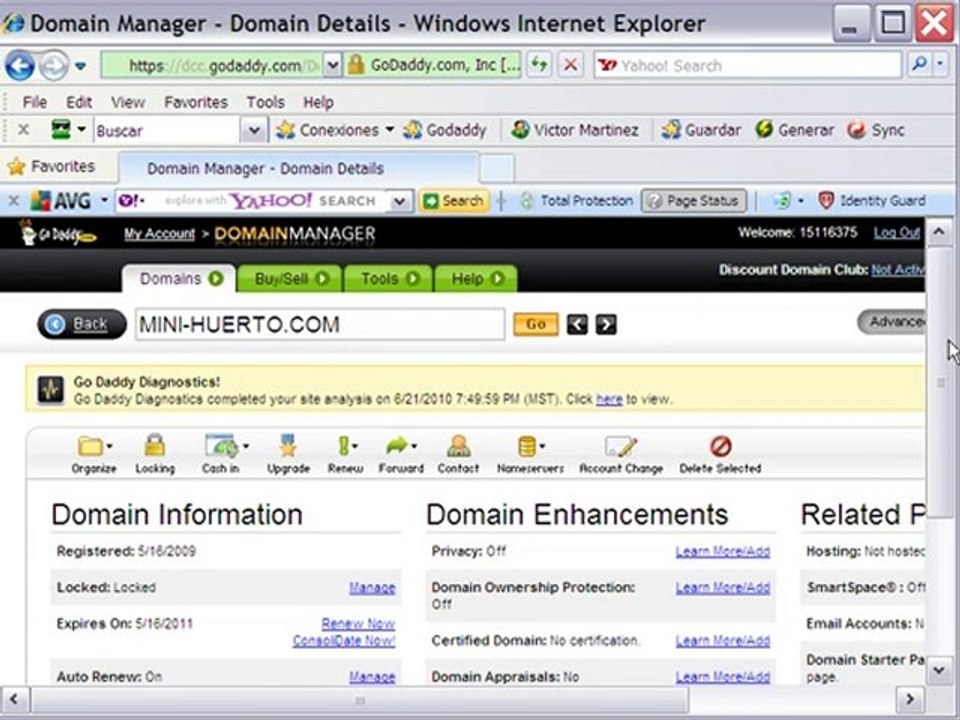Viewport: 960px width, 720px height.
Task: Open the Conexiones toolbar menu
Action: [x=334, y=130]
